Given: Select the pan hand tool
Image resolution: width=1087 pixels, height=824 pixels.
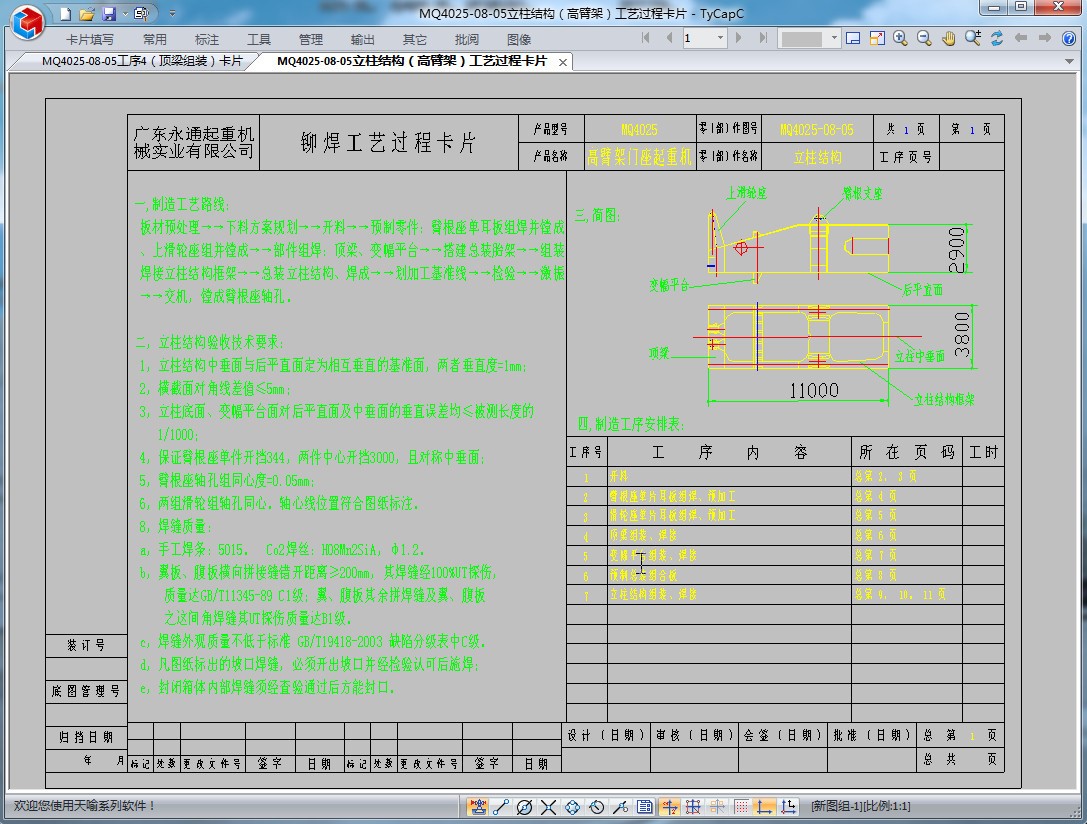Looking at the screenshot, I should pos(948,38).
